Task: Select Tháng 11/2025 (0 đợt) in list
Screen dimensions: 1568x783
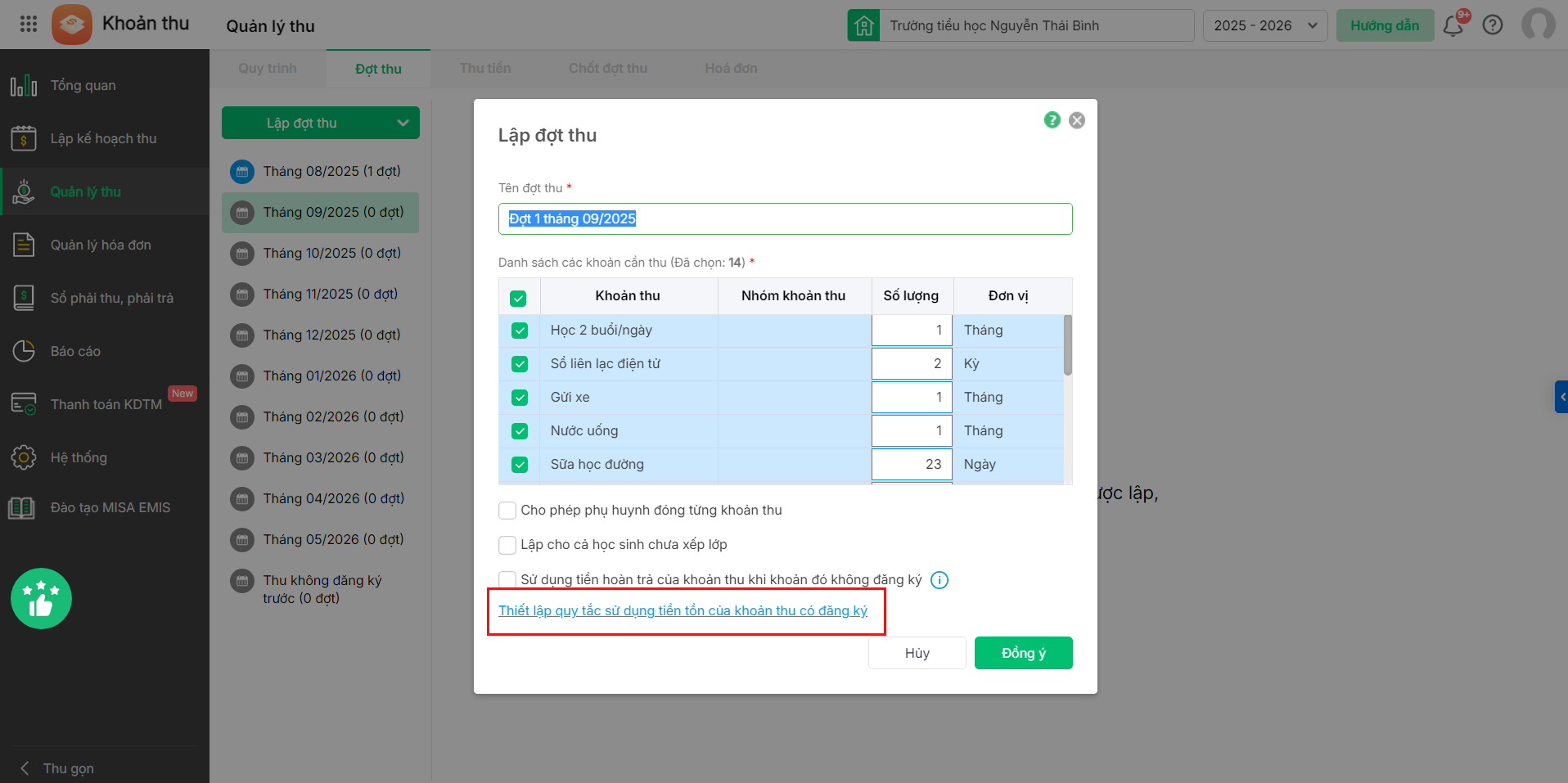Action: (321, 295)
